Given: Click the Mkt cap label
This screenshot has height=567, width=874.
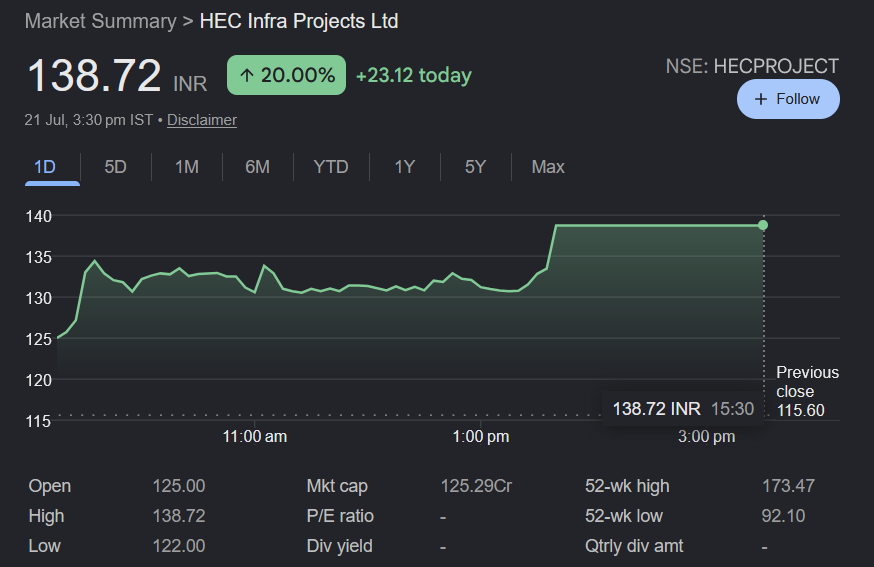Looking at the screenshot, I should (x=337, y=486).
